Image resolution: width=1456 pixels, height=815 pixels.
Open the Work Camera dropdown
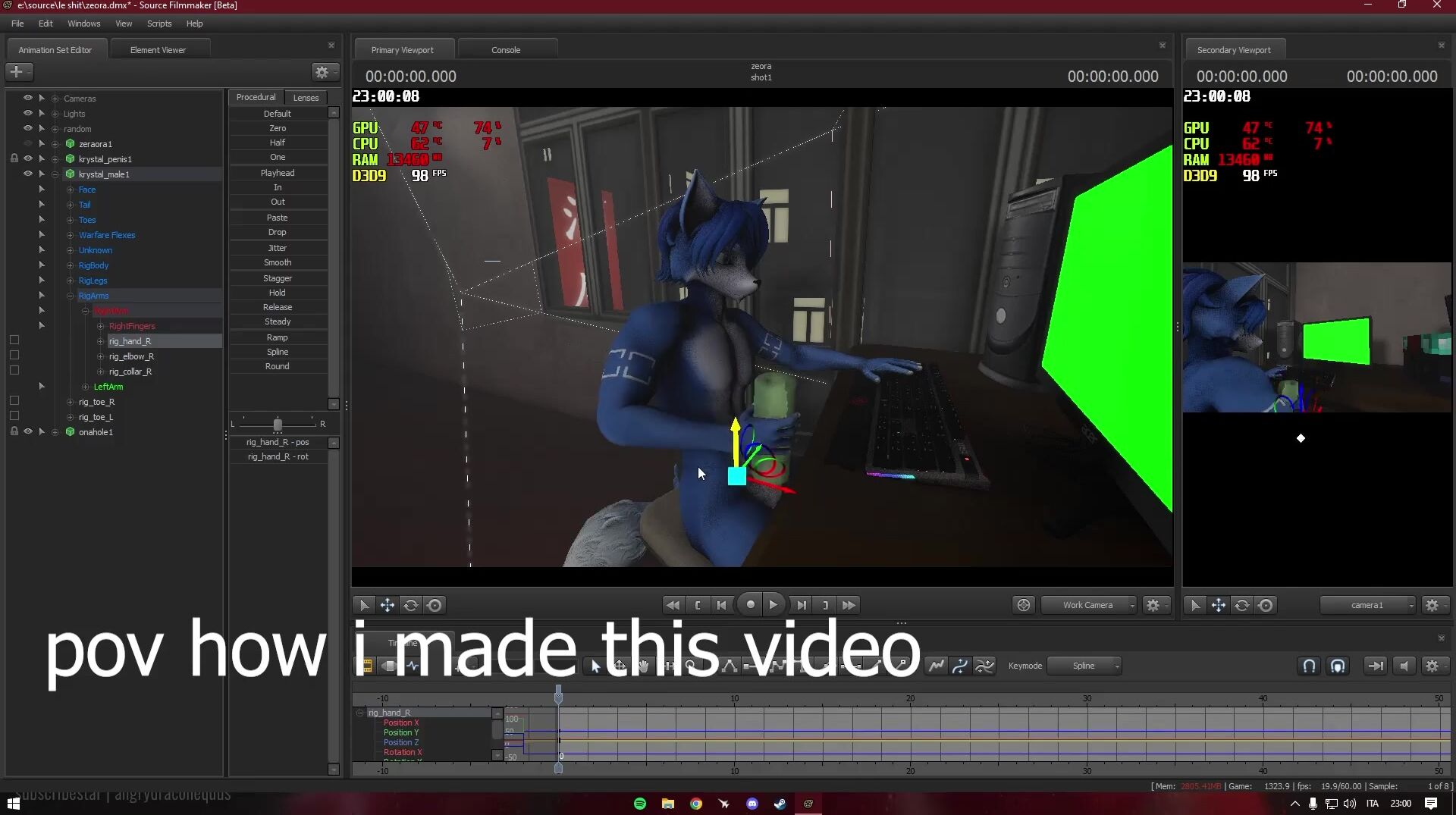pos(1089,605)
